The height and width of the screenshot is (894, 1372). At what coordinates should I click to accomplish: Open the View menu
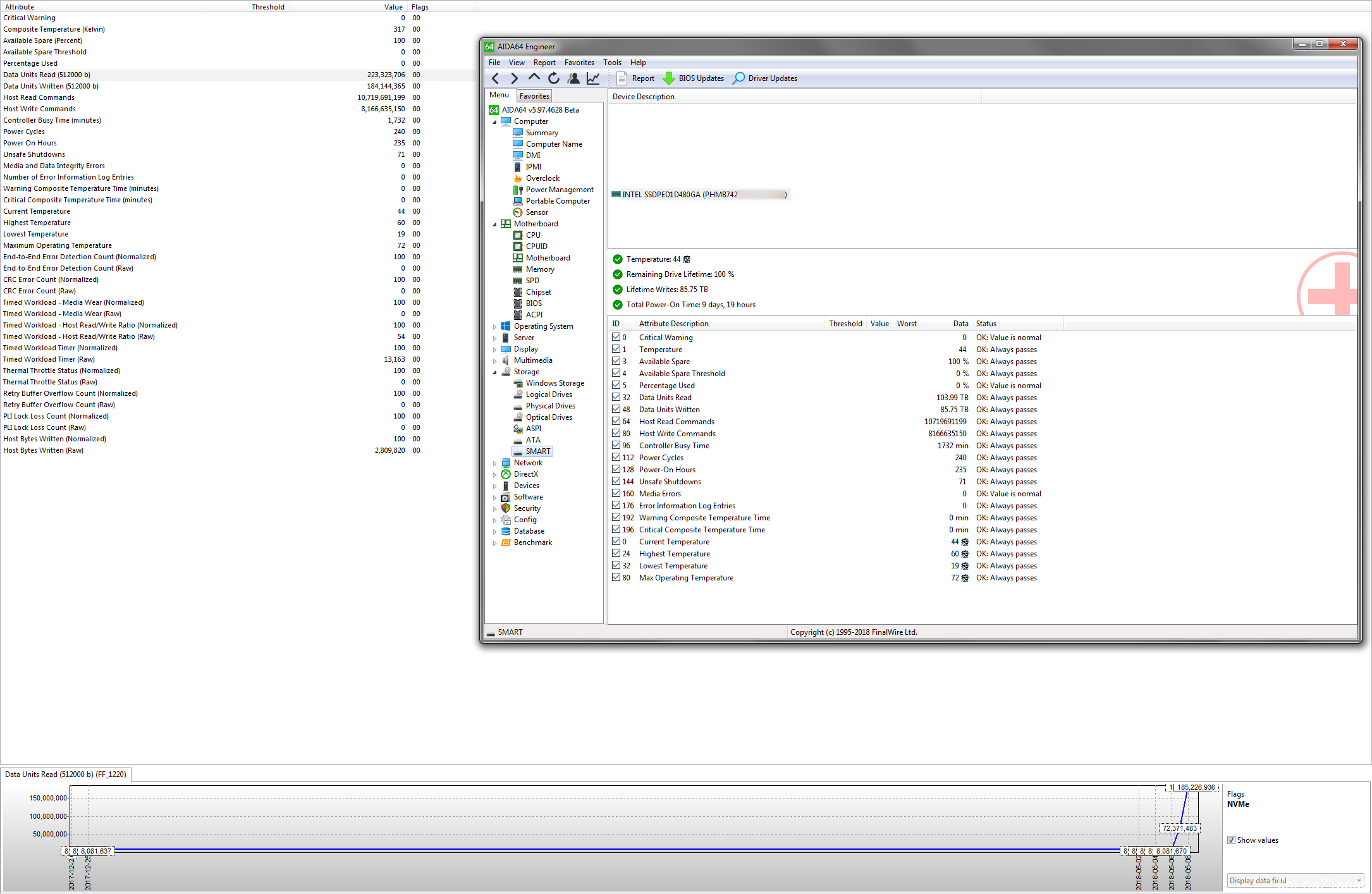point(517,63)
